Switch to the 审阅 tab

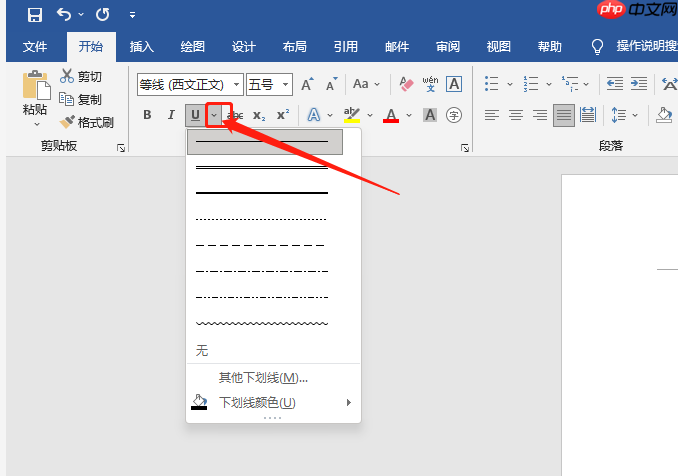point(448,46)
